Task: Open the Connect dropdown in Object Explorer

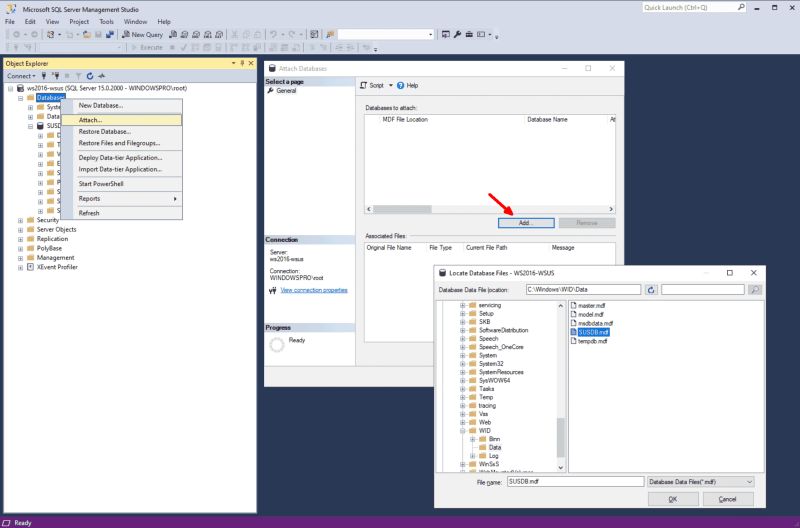Action: 21,76
